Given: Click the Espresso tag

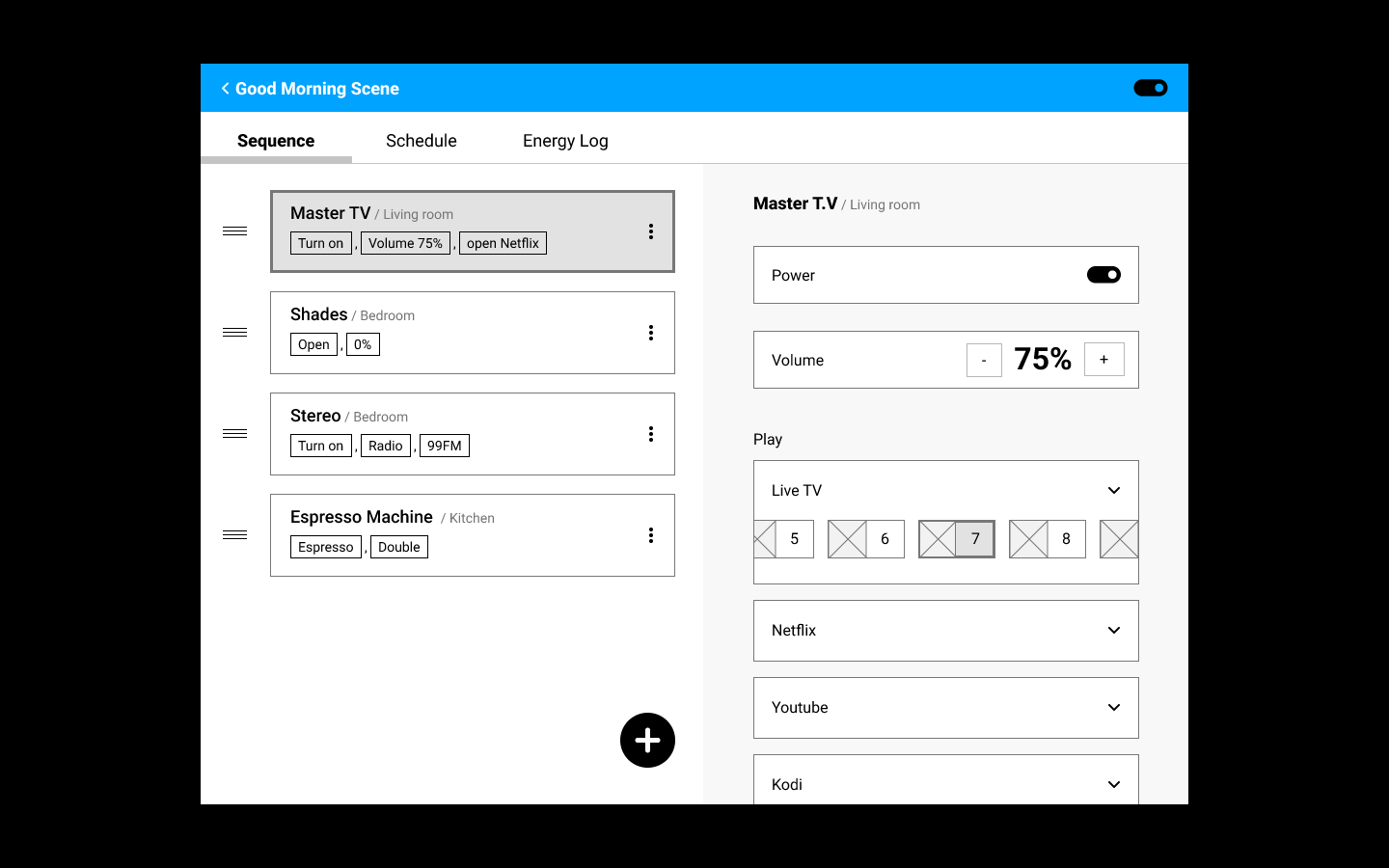Looking at the screenshot, I should pos(326,547).
